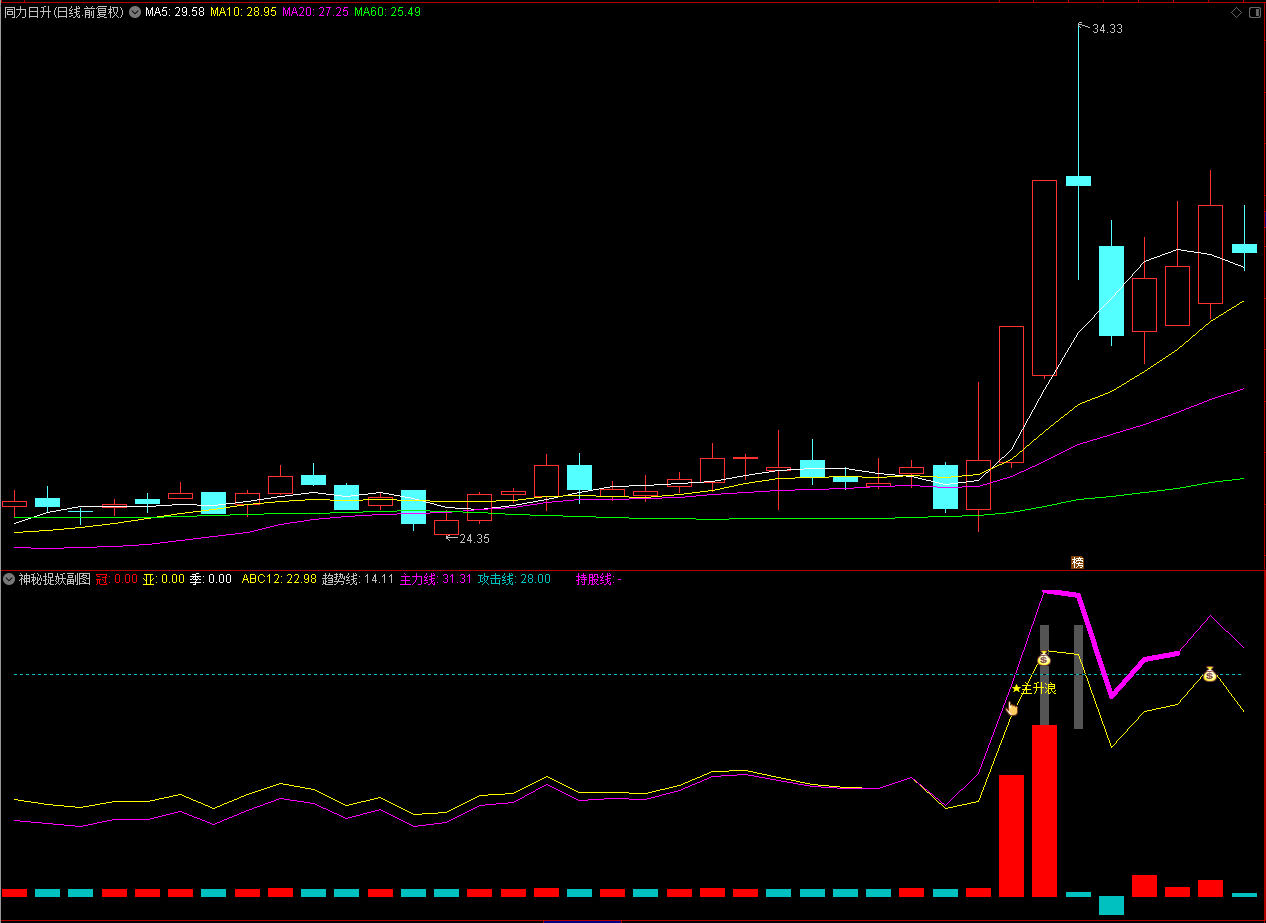Click the money bag icon on the right
Image resolution: width=1266 pixels, height=923 pixels.
(x=1209, y=674)
